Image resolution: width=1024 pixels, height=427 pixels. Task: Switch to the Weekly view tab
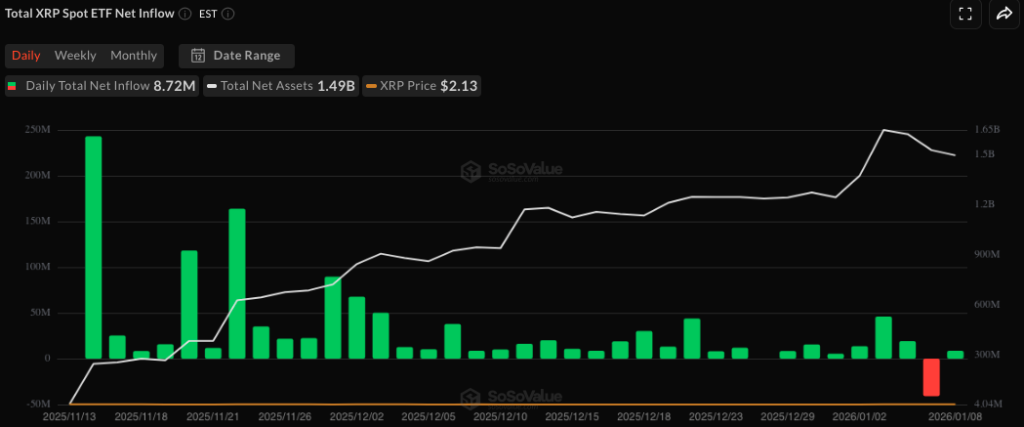click(x=75, y=55)
